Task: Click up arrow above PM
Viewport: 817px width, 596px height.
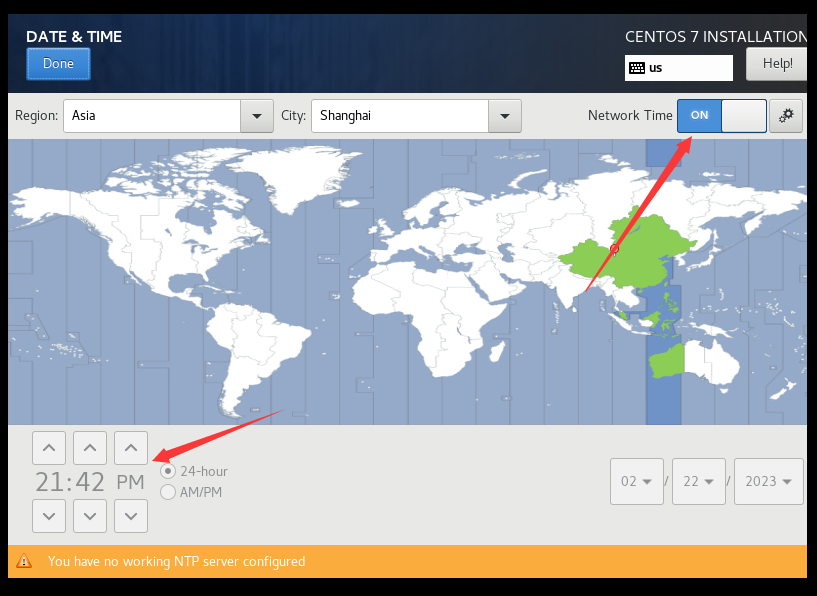Action: 131,448
